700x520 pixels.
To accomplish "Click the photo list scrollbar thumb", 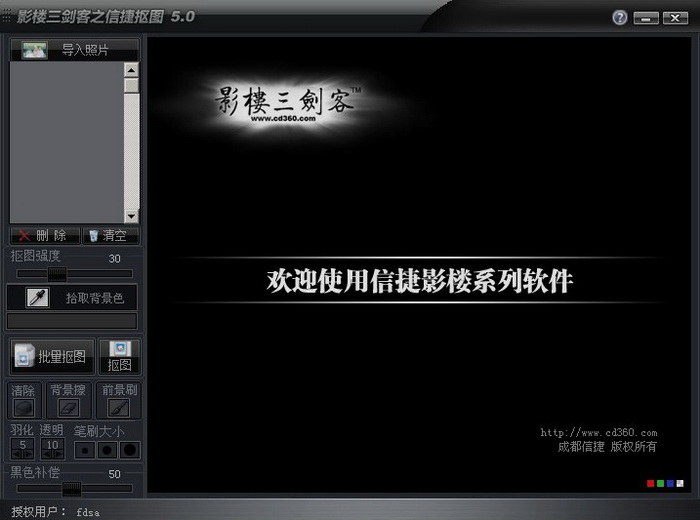I will pyautogui.click(x=131, y=86).
